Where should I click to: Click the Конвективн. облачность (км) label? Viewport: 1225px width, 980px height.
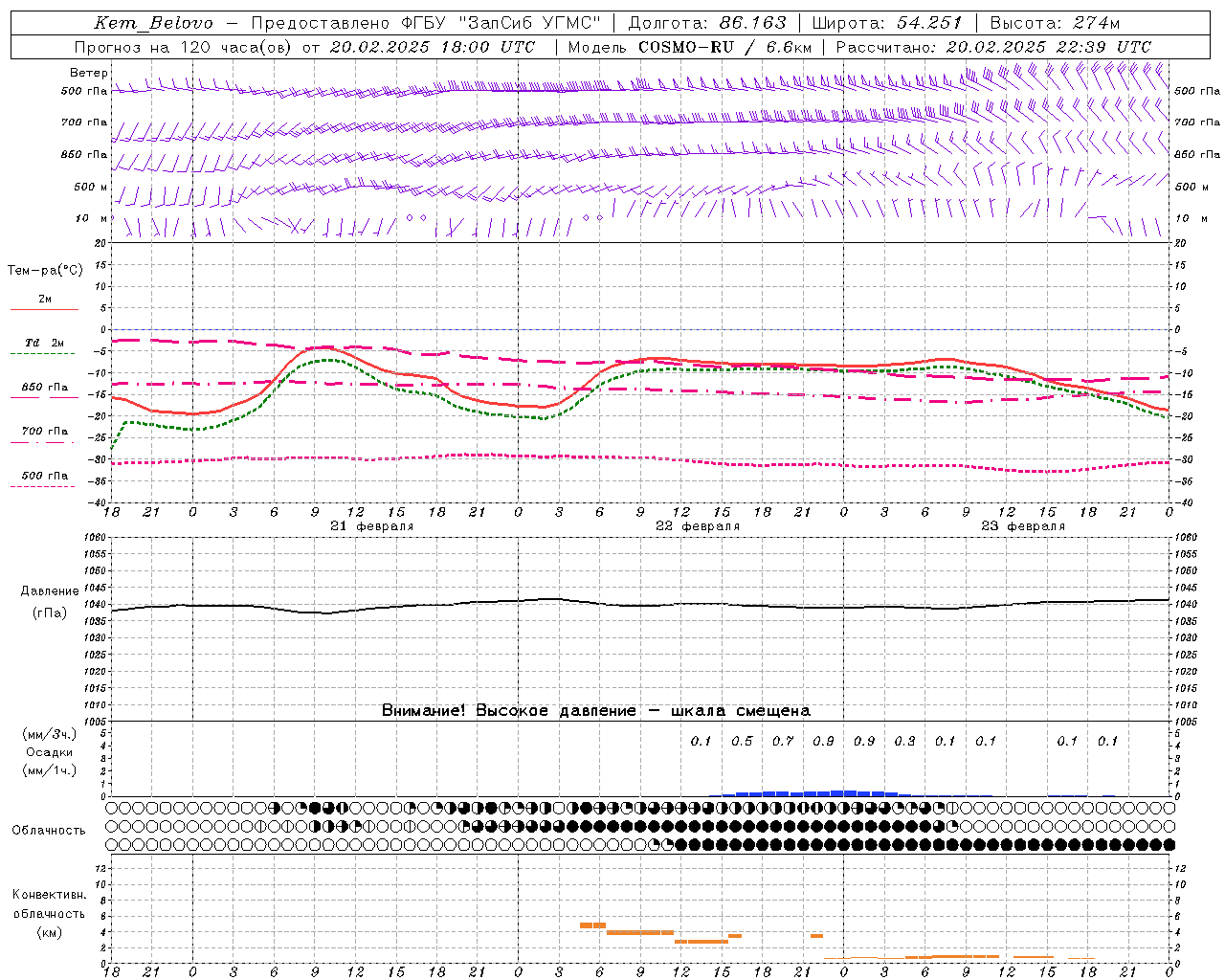pyautogui.click(x=50, y=913)
